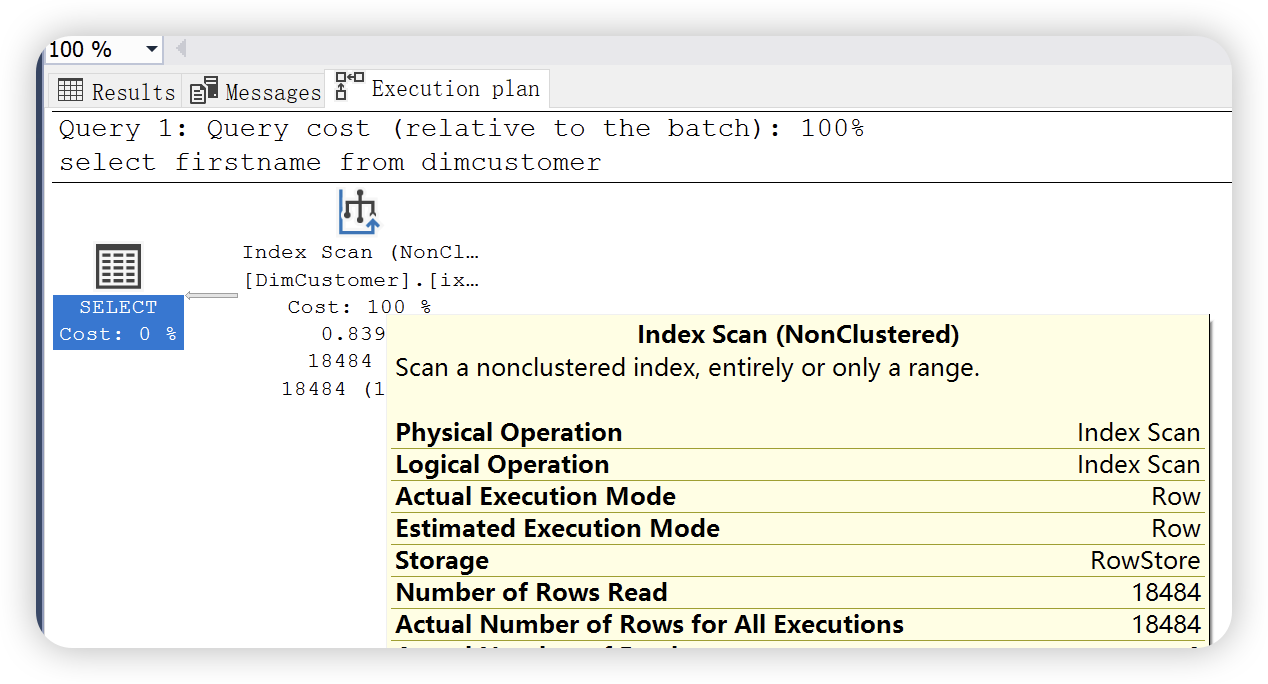Click the select firstname from dimcustomer text
This screenshot has width=1268, height=684.
click(x=330, y=163)
